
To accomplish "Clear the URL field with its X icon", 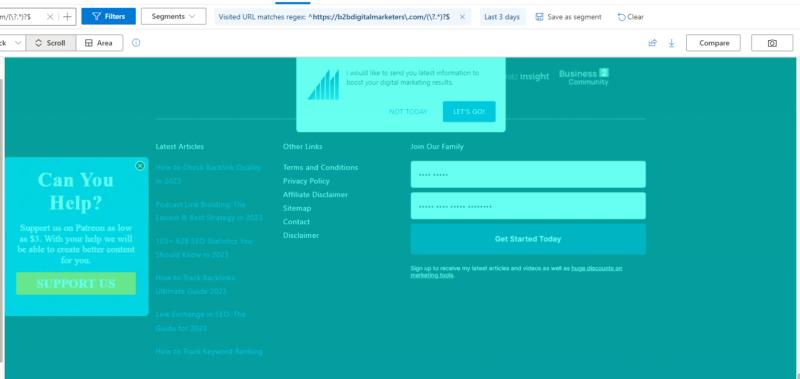I will coord(50,17).
